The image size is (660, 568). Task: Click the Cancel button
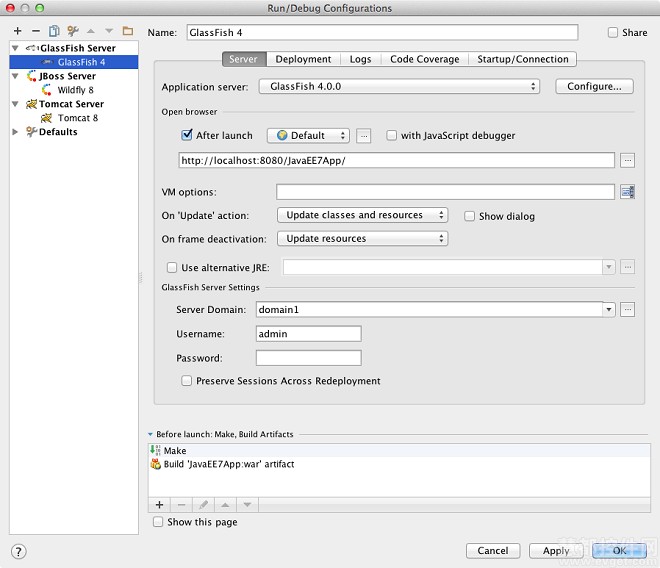point(492,551)
